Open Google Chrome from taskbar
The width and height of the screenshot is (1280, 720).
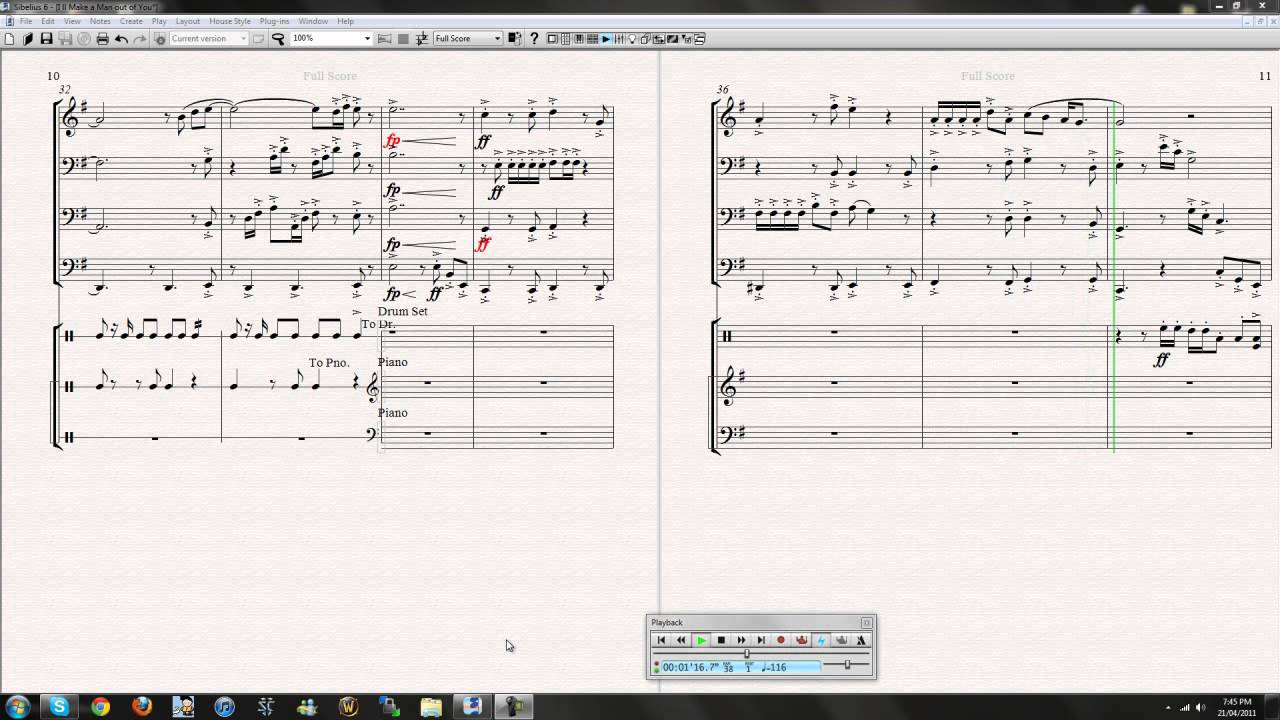[x=100, y=707]
